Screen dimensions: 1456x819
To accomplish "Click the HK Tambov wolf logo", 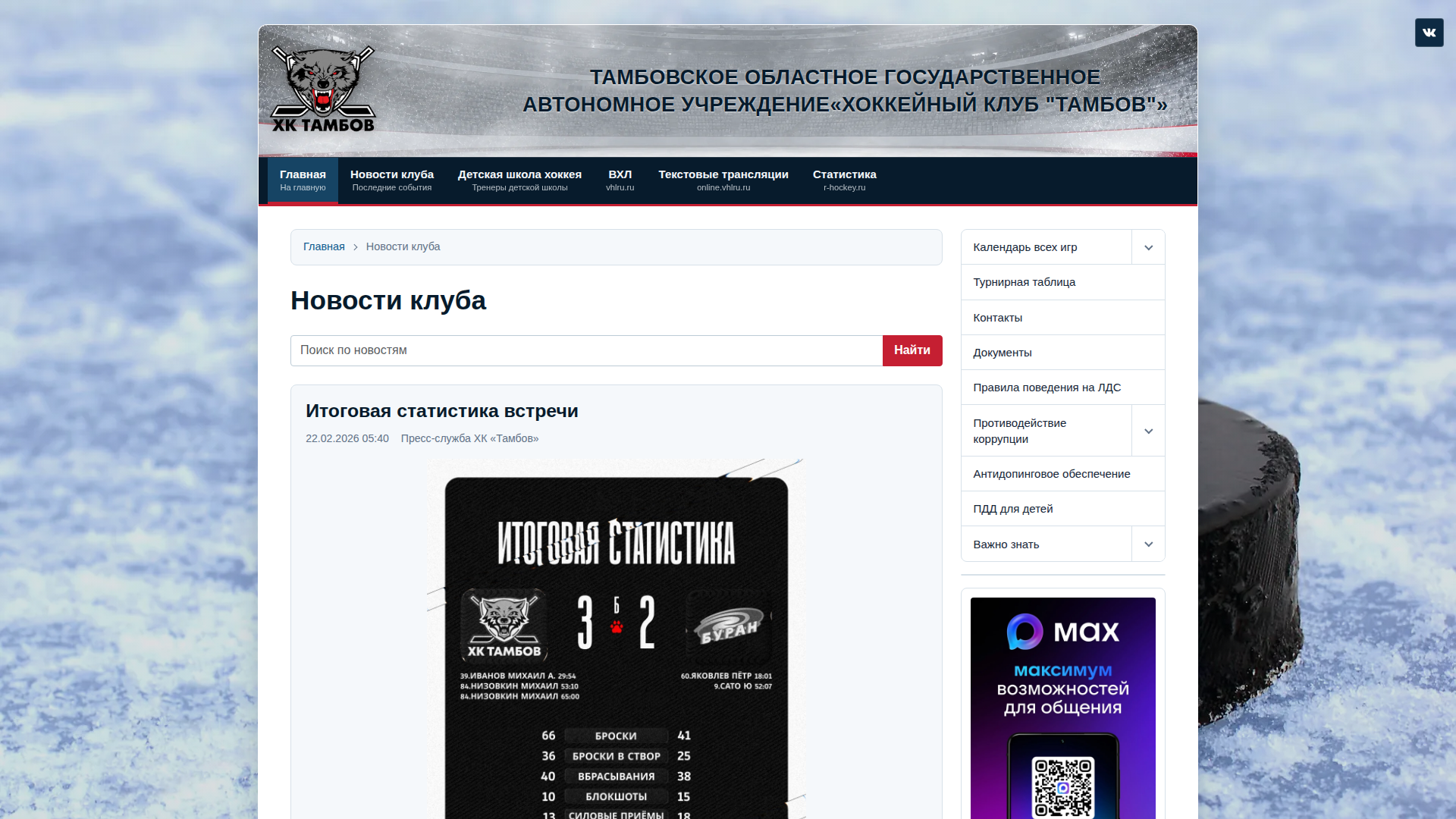I will tap(323, 89).
